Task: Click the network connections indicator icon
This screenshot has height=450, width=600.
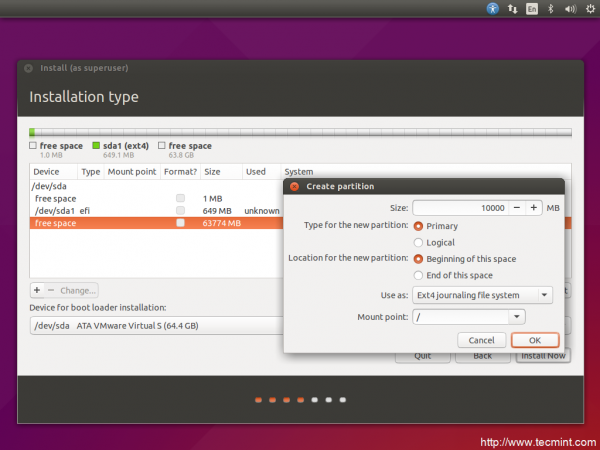Action: [x=512, y=8]
